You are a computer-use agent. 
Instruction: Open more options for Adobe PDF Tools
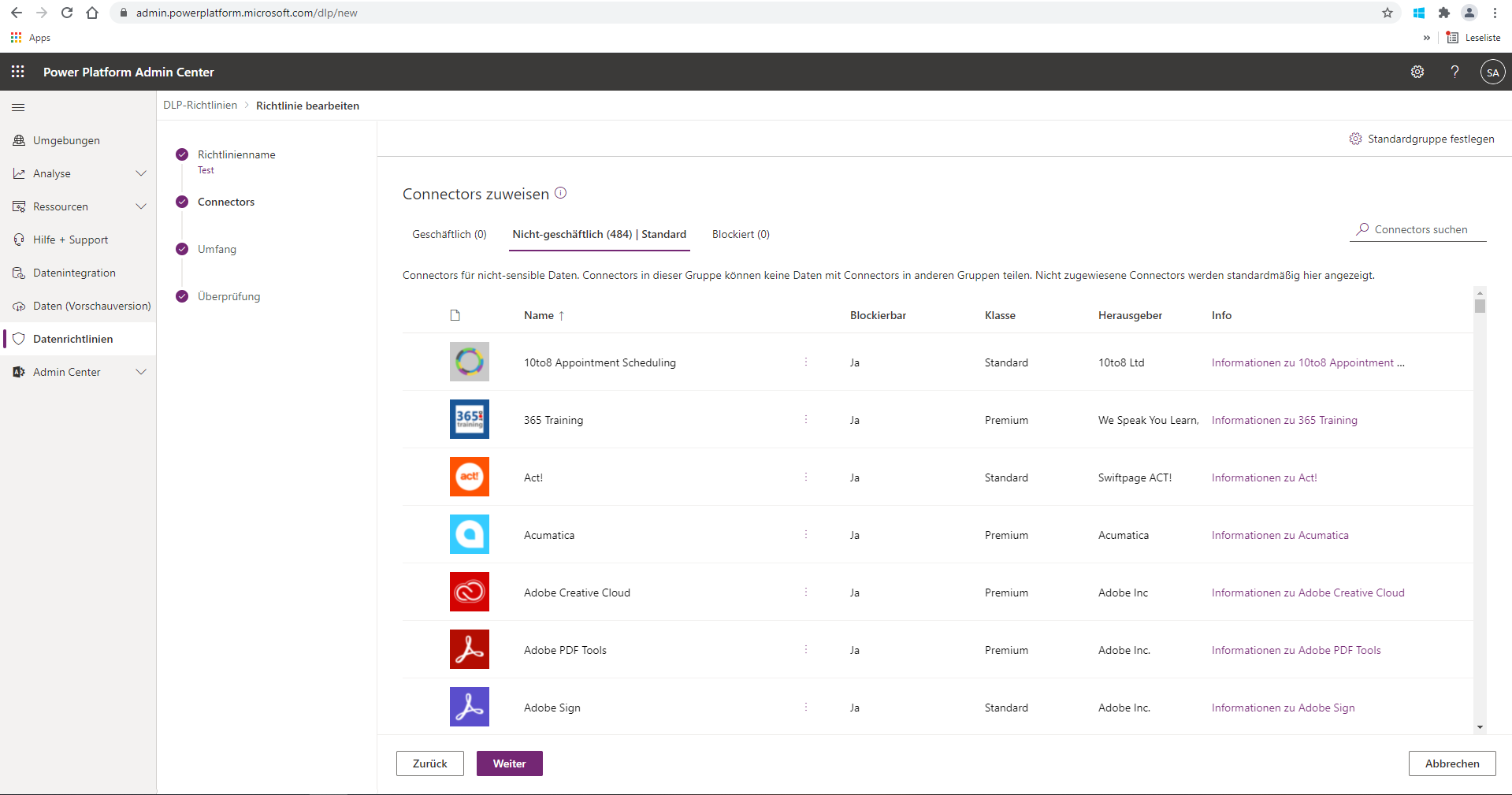point(806,649)
